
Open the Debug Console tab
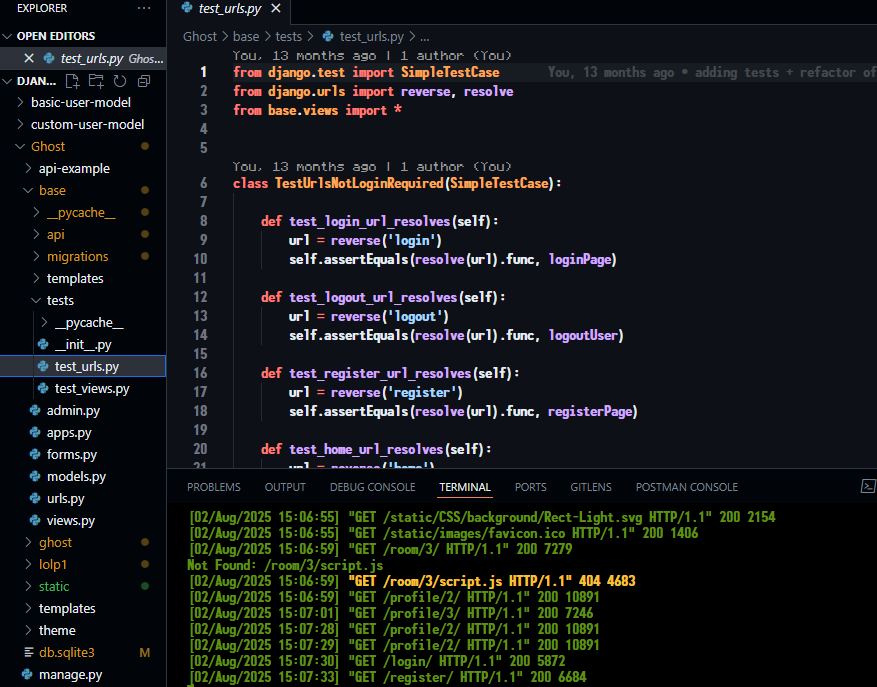click(372, 487)
